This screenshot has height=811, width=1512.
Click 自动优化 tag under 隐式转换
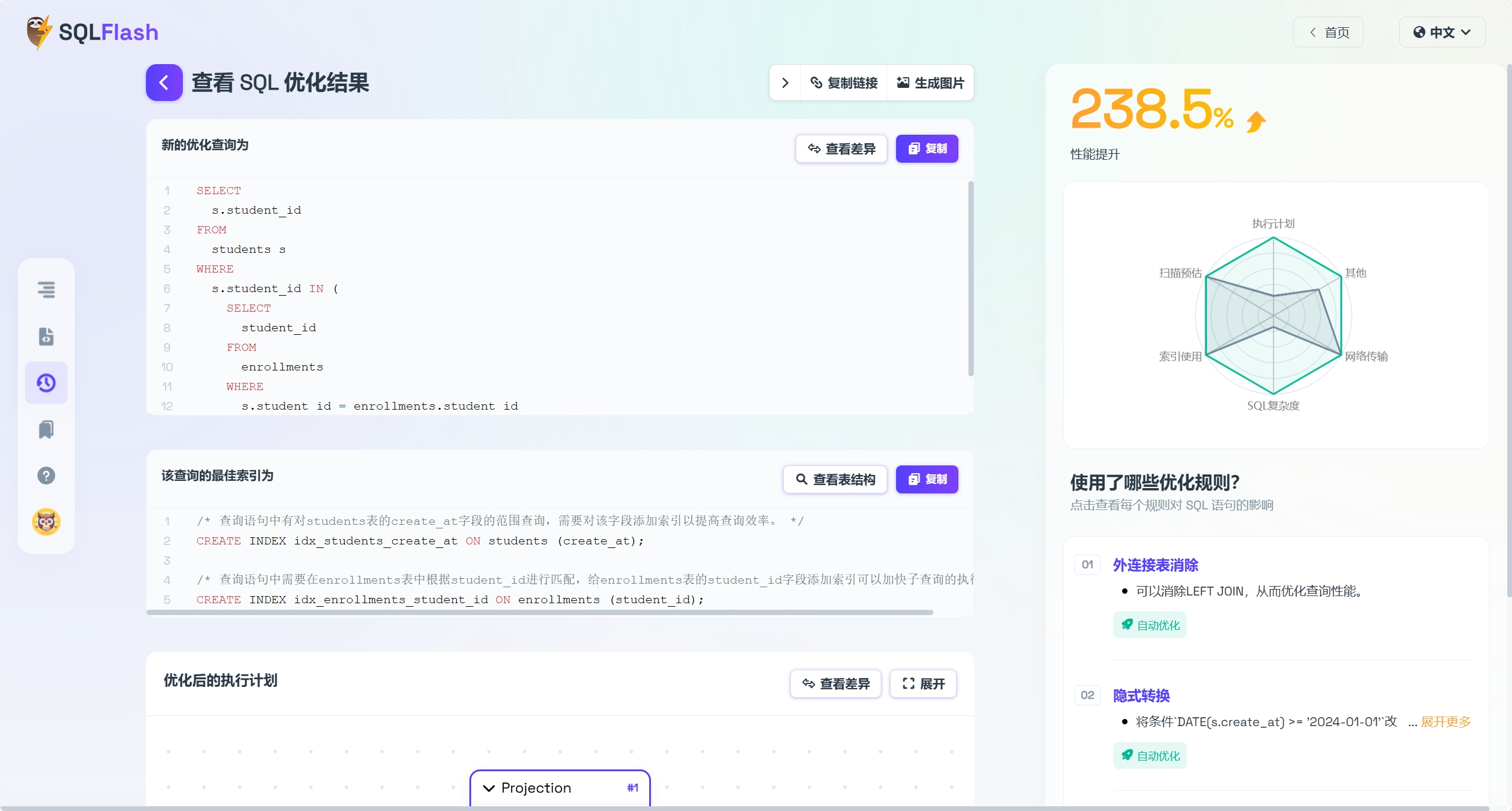point(1149,756)
